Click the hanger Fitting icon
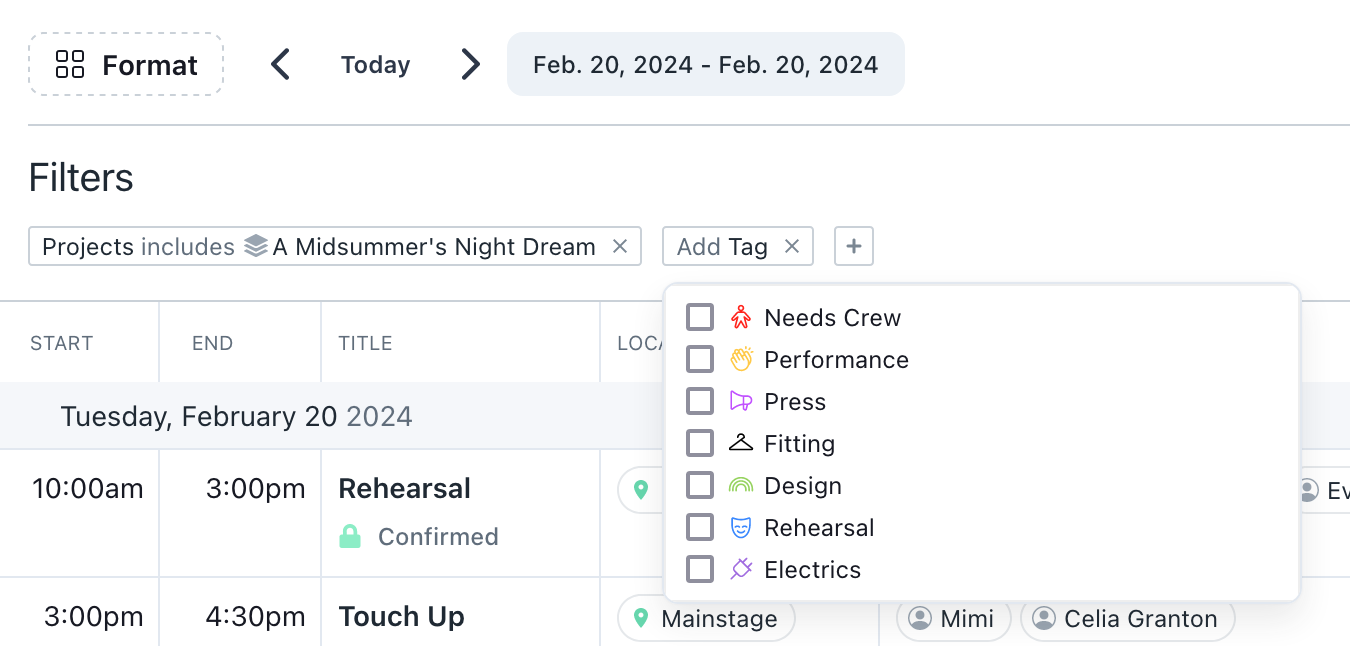The image size is (1350, 646). pyautogui.click(x=741, y=444)
